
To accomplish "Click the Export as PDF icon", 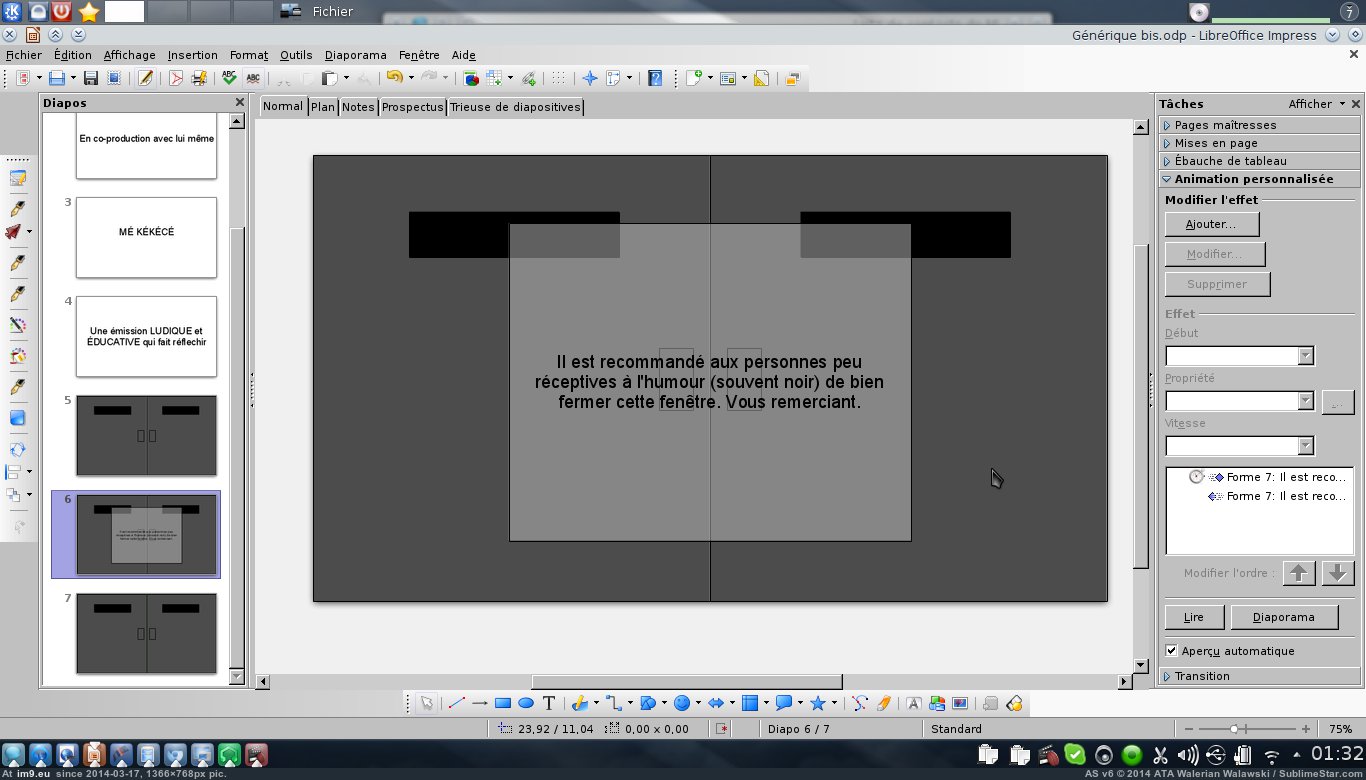I will (x=176, y=78).
